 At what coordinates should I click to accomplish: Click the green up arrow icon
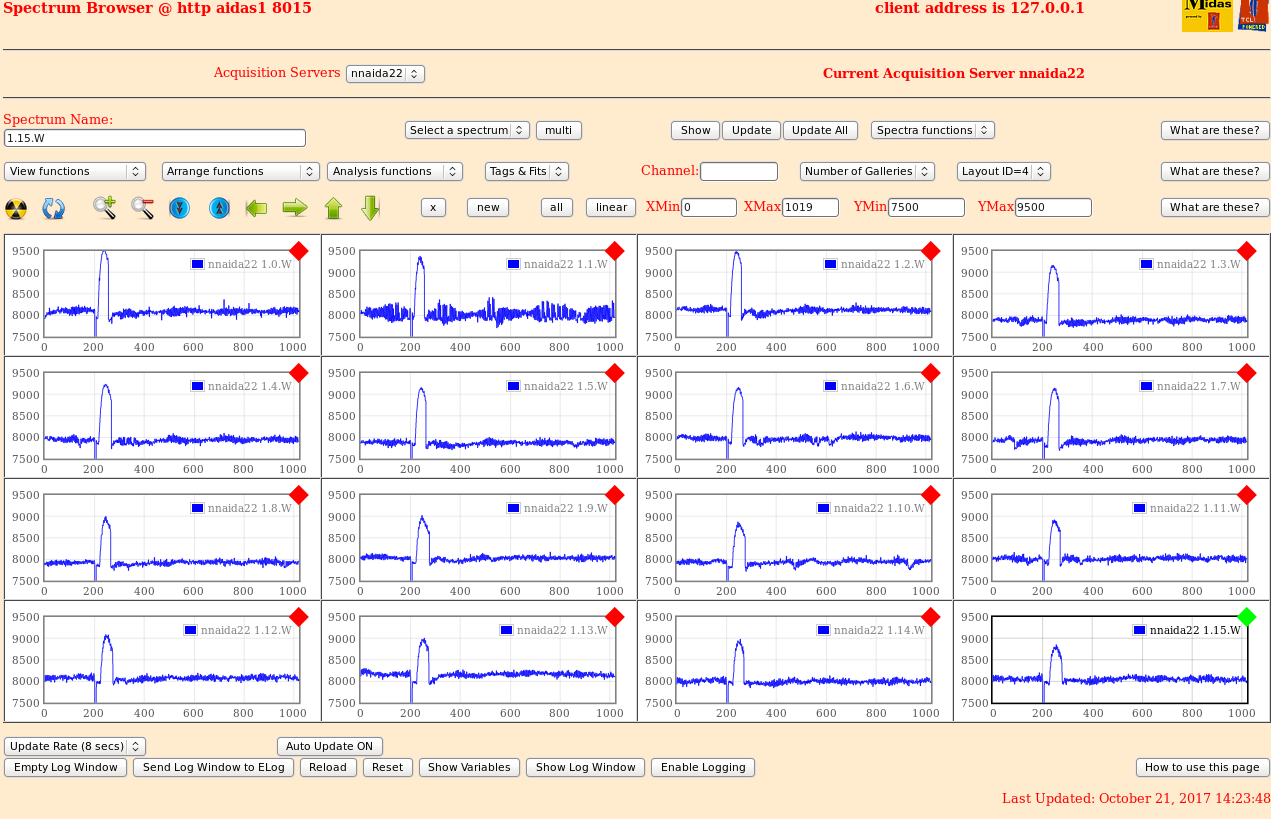334,208
